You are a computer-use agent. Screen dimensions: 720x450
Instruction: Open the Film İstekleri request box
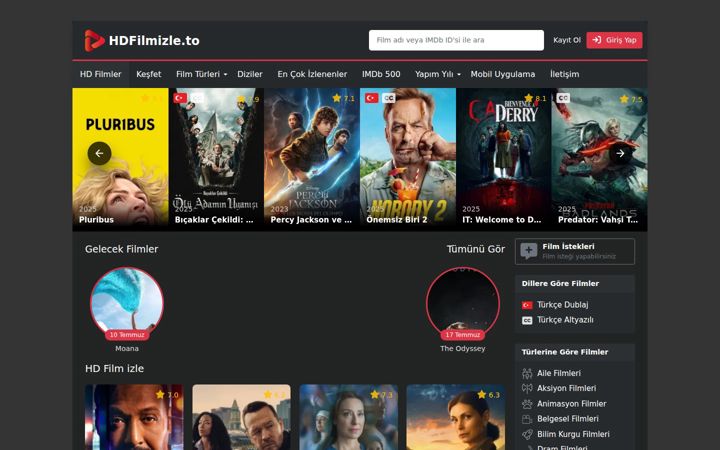575,251
